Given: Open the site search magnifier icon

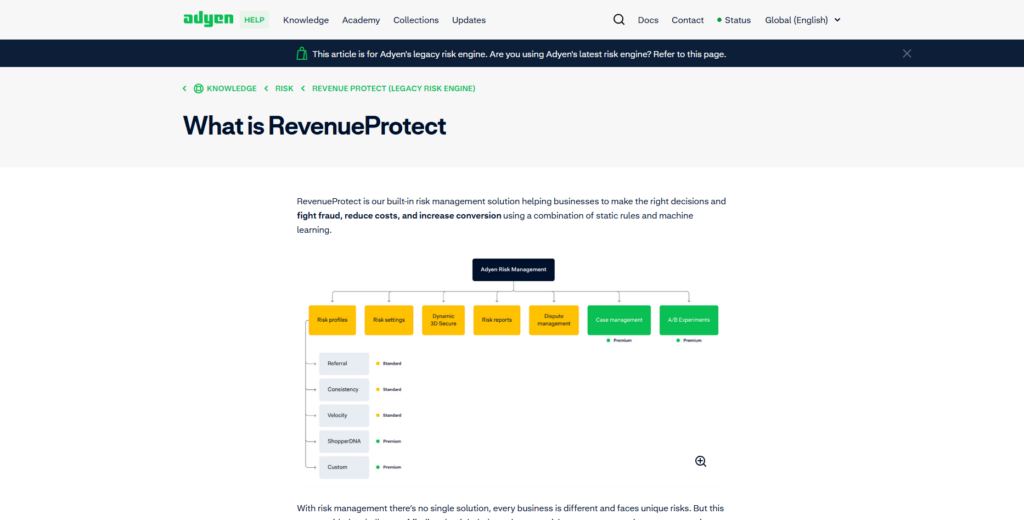Looking at the screenshot, I should point(619,20).
